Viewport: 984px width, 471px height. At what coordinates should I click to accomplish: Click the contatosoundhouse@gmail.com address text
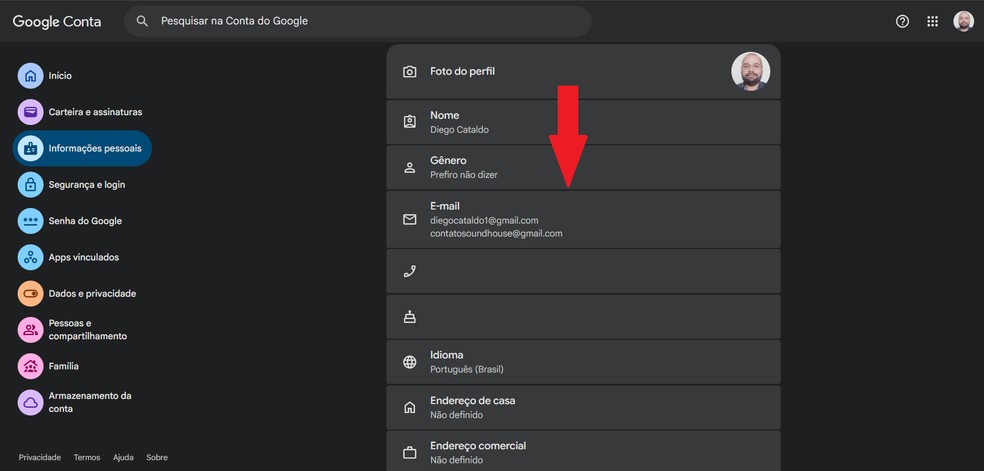click(496, 233)
